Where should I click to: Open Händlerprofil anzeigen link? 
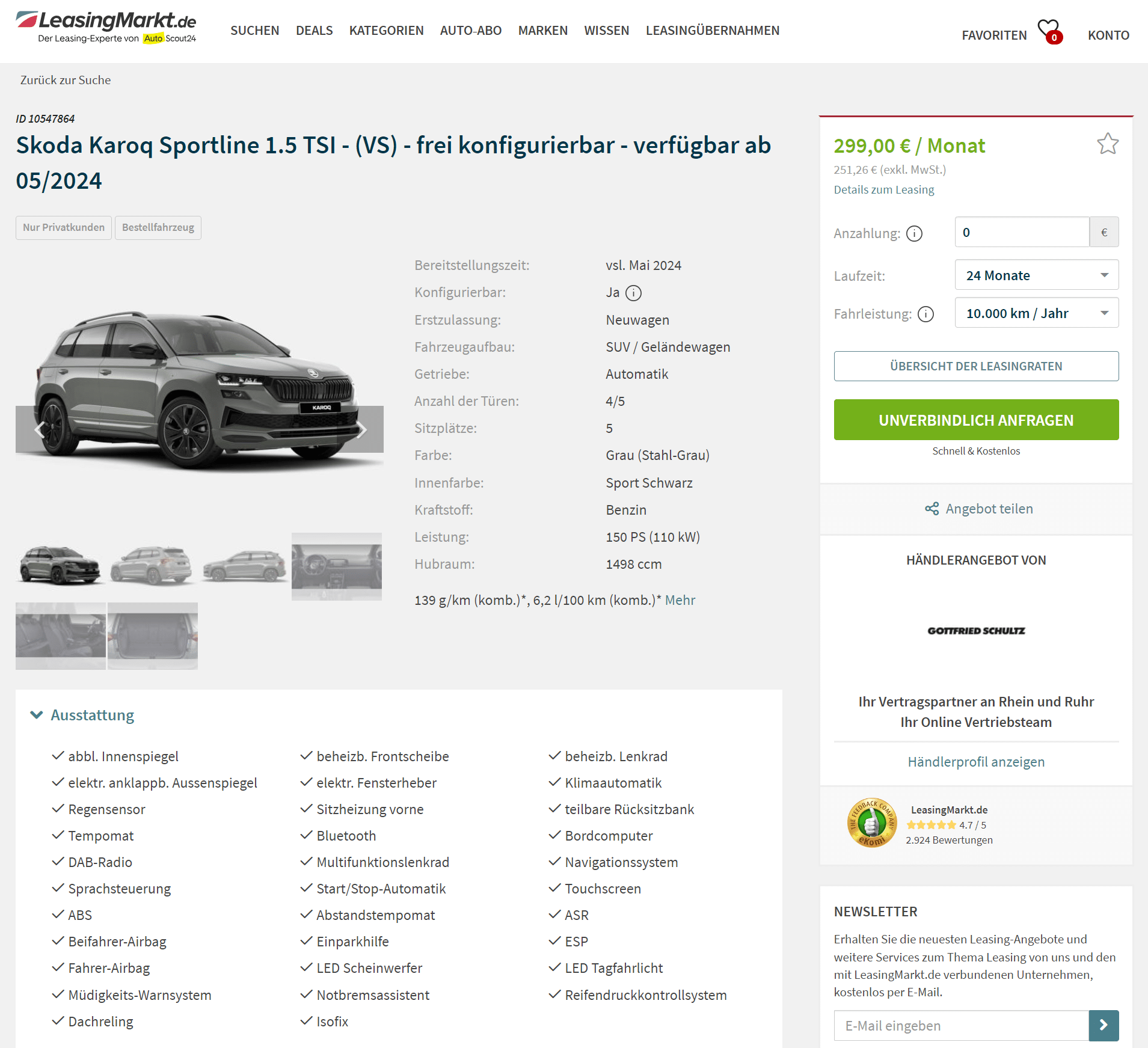pos(976,762)
